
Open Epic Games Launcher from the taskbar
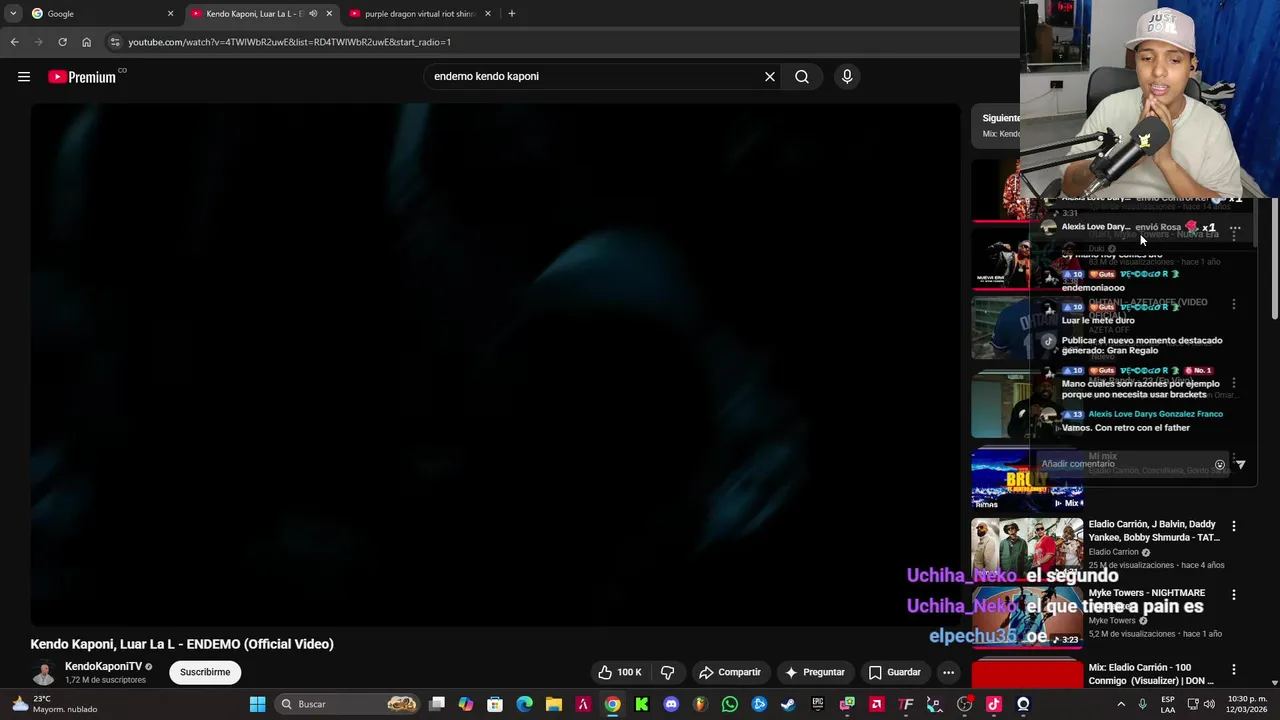818,704
